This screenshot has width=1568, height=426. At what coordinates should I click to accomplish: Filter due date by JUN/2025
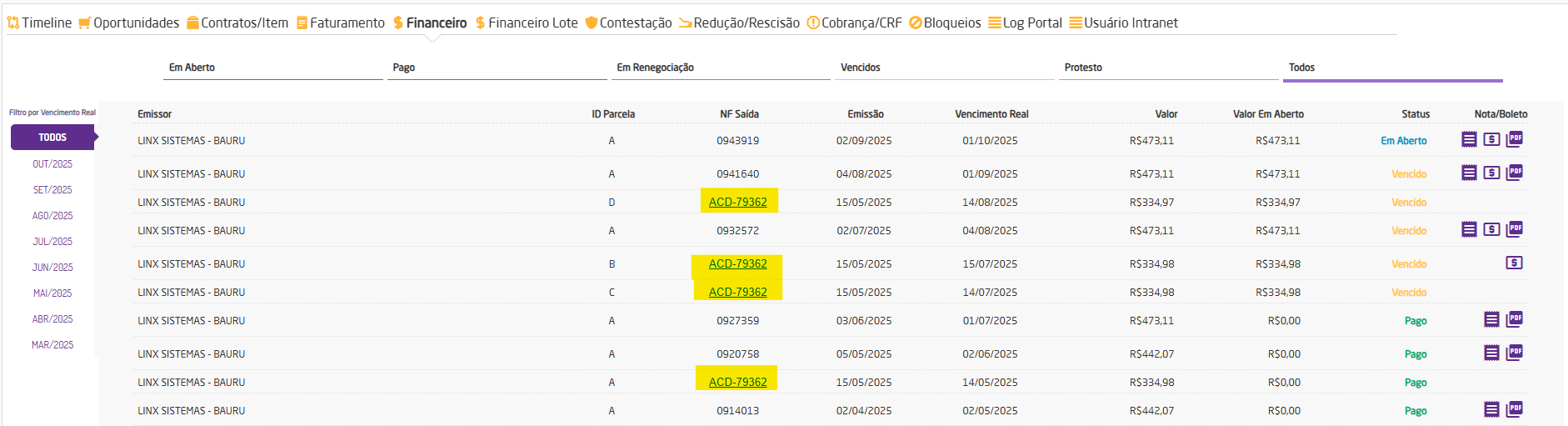pyautogui.click(x=52, y=268)
